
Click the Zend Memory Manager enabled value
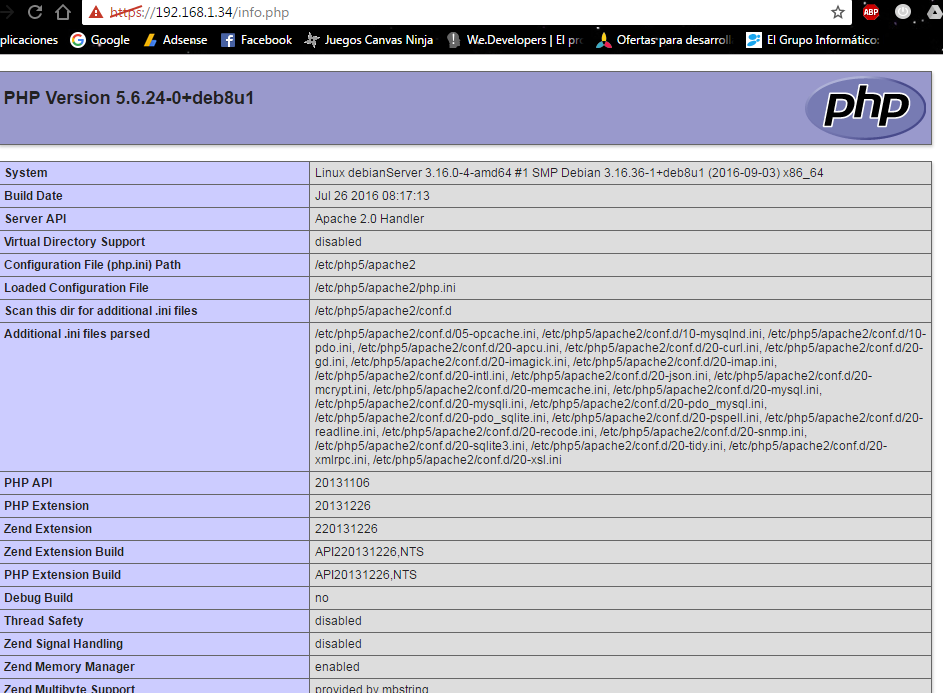tap(336, 667)
